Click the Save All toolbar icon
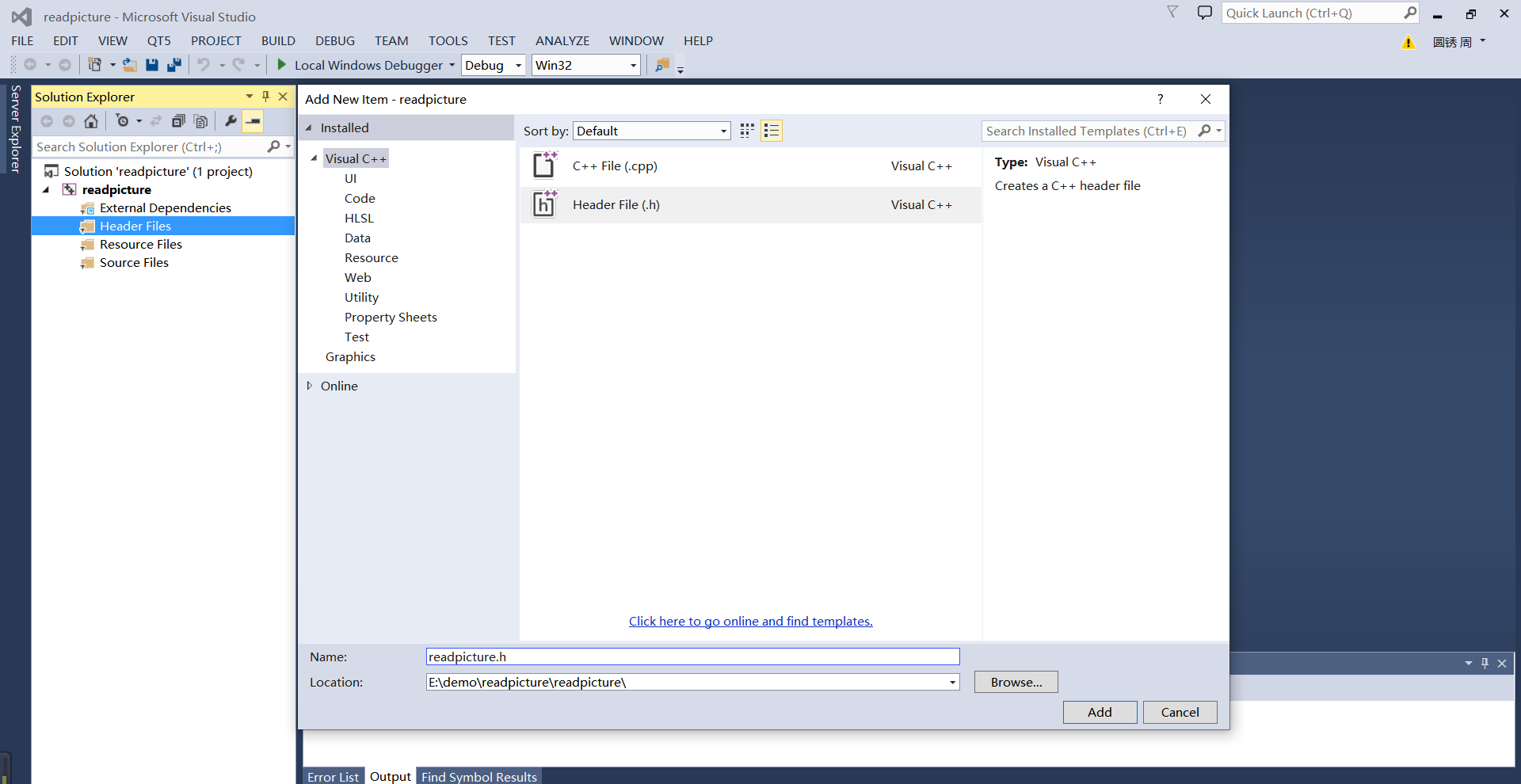The height and width of the screenshot is (784, 1521). tap(174, 65)
